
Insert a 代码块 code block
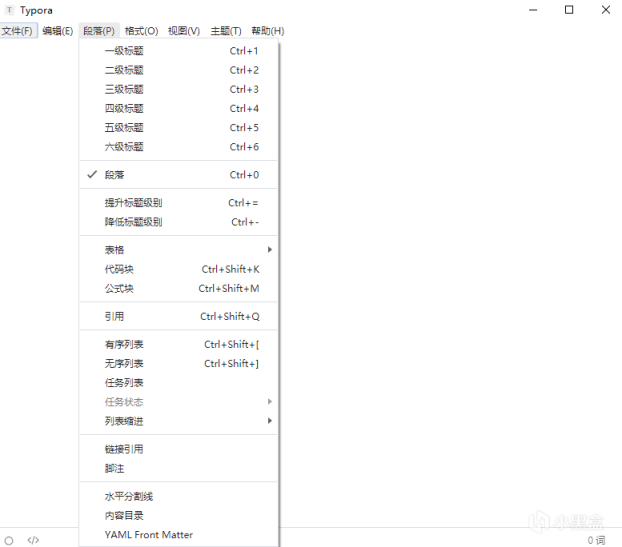(179, 269)
